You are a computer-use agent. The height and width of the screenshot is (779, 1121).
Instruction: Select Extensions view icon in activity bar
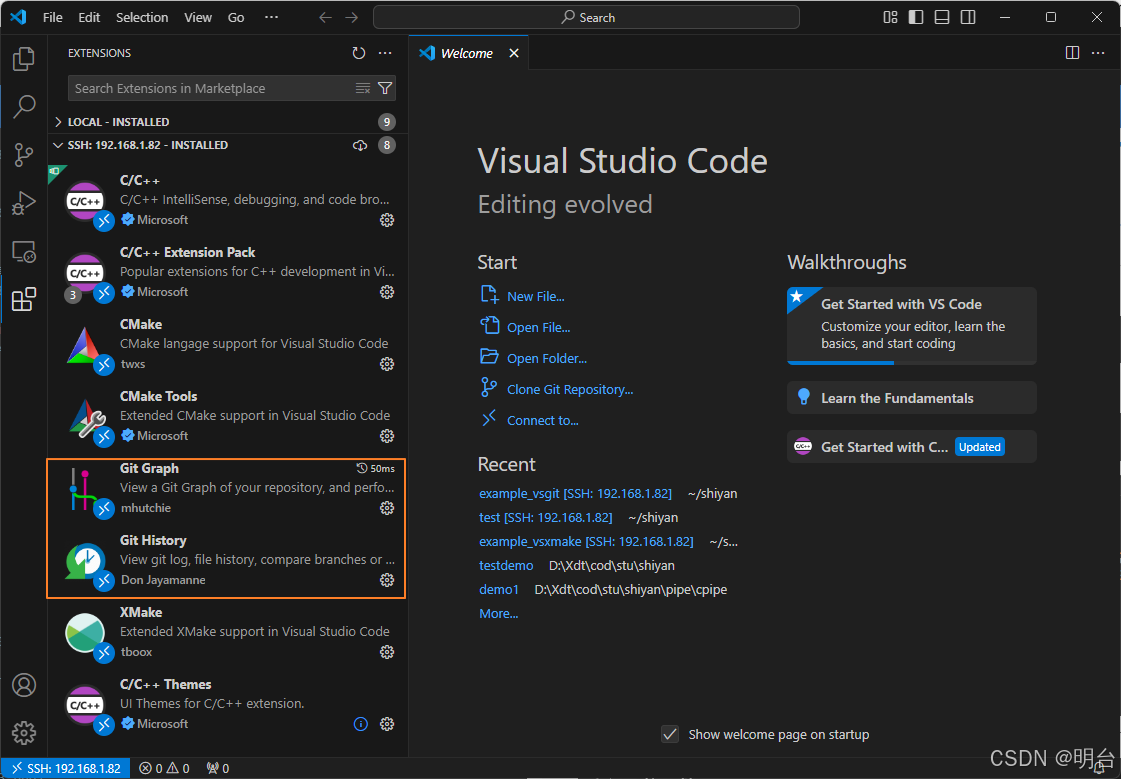[x=24, y=299]
